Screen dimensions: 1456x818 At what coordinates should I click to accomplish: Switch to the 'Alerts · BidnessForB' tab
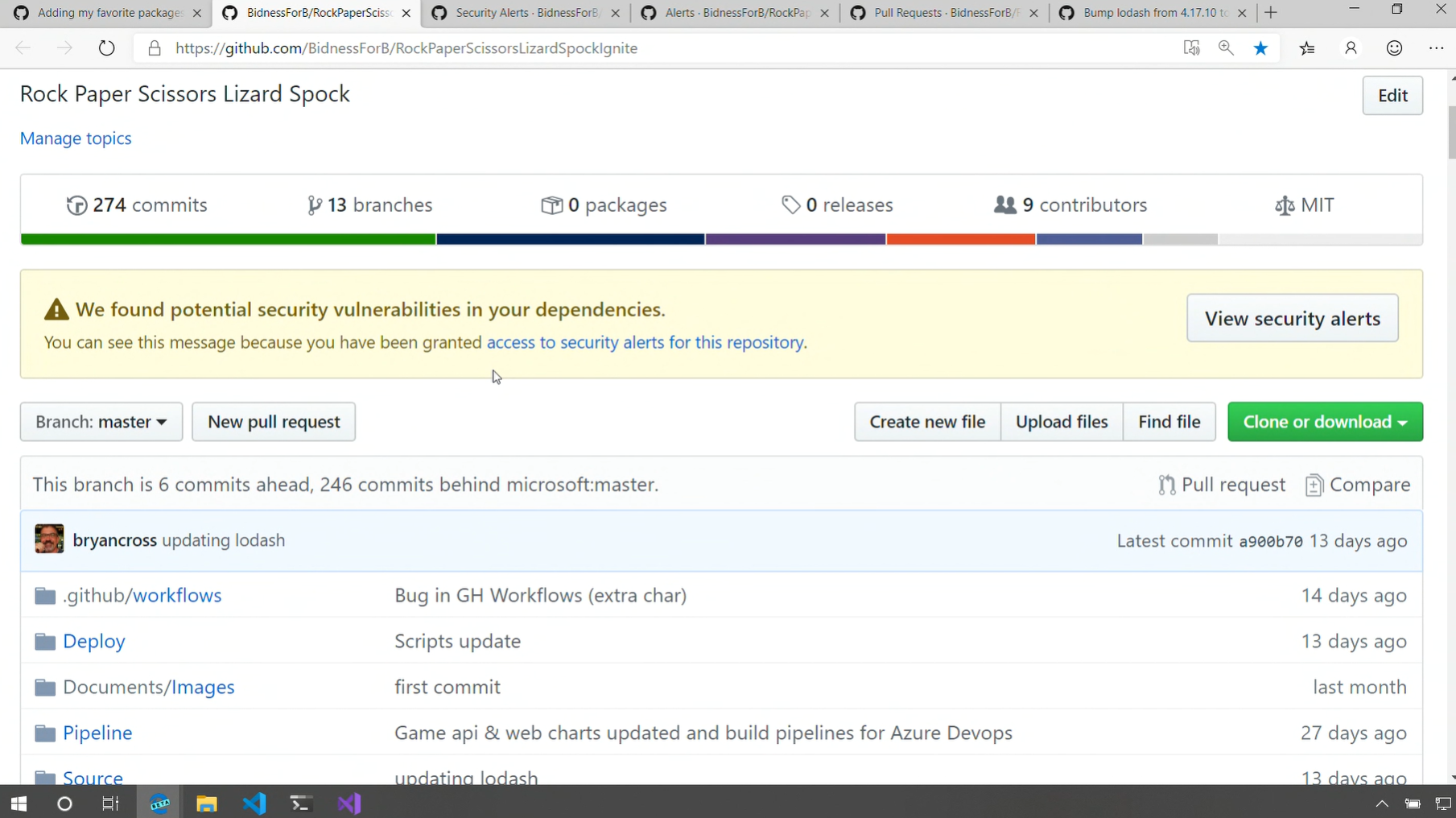point(735,13)
